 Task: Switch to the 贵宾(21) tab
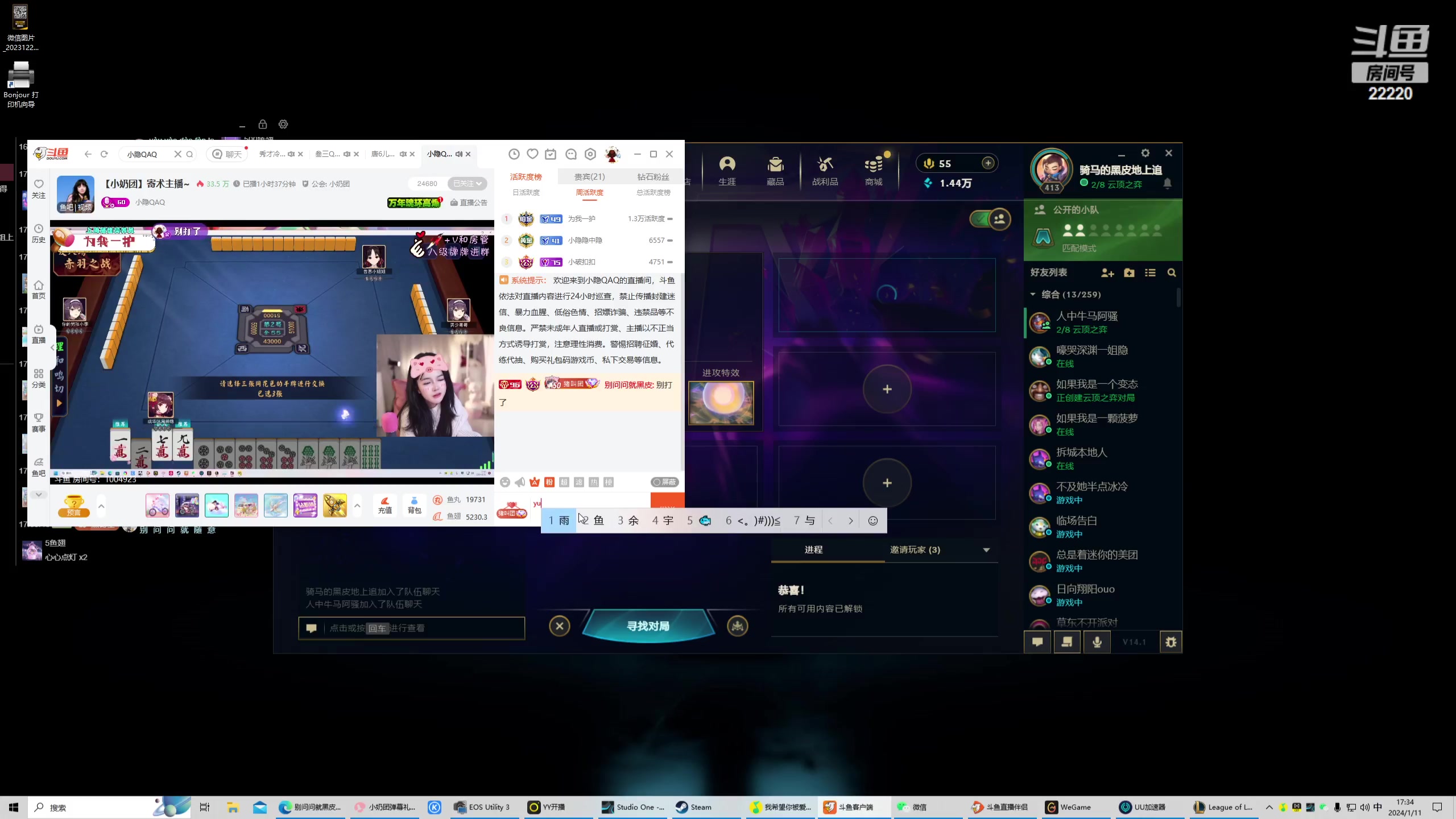coord(590,177)
